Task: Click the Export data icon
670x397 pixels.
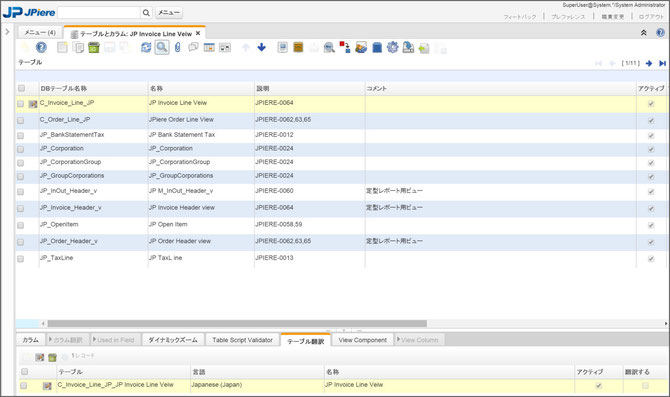Action: [x=408, y=47]
